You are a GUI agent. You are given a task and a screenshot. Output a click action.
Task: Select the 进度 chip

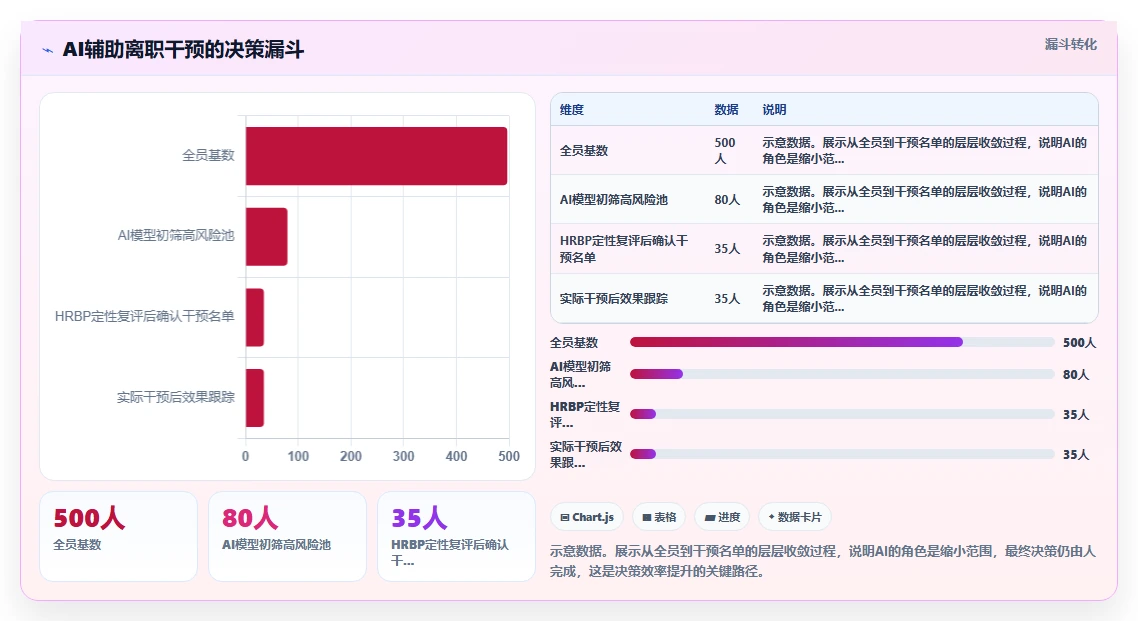pos(721,517)
